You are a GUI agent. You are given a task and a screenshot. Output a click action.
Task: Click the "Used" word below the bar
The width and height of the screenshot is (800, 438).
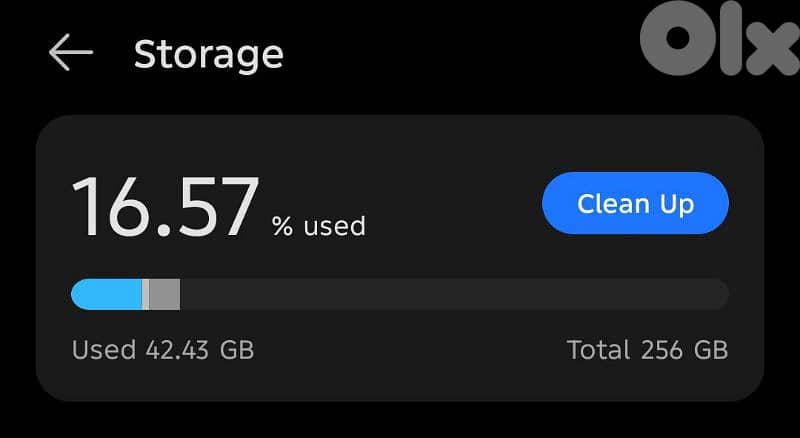tap(103, 350)
